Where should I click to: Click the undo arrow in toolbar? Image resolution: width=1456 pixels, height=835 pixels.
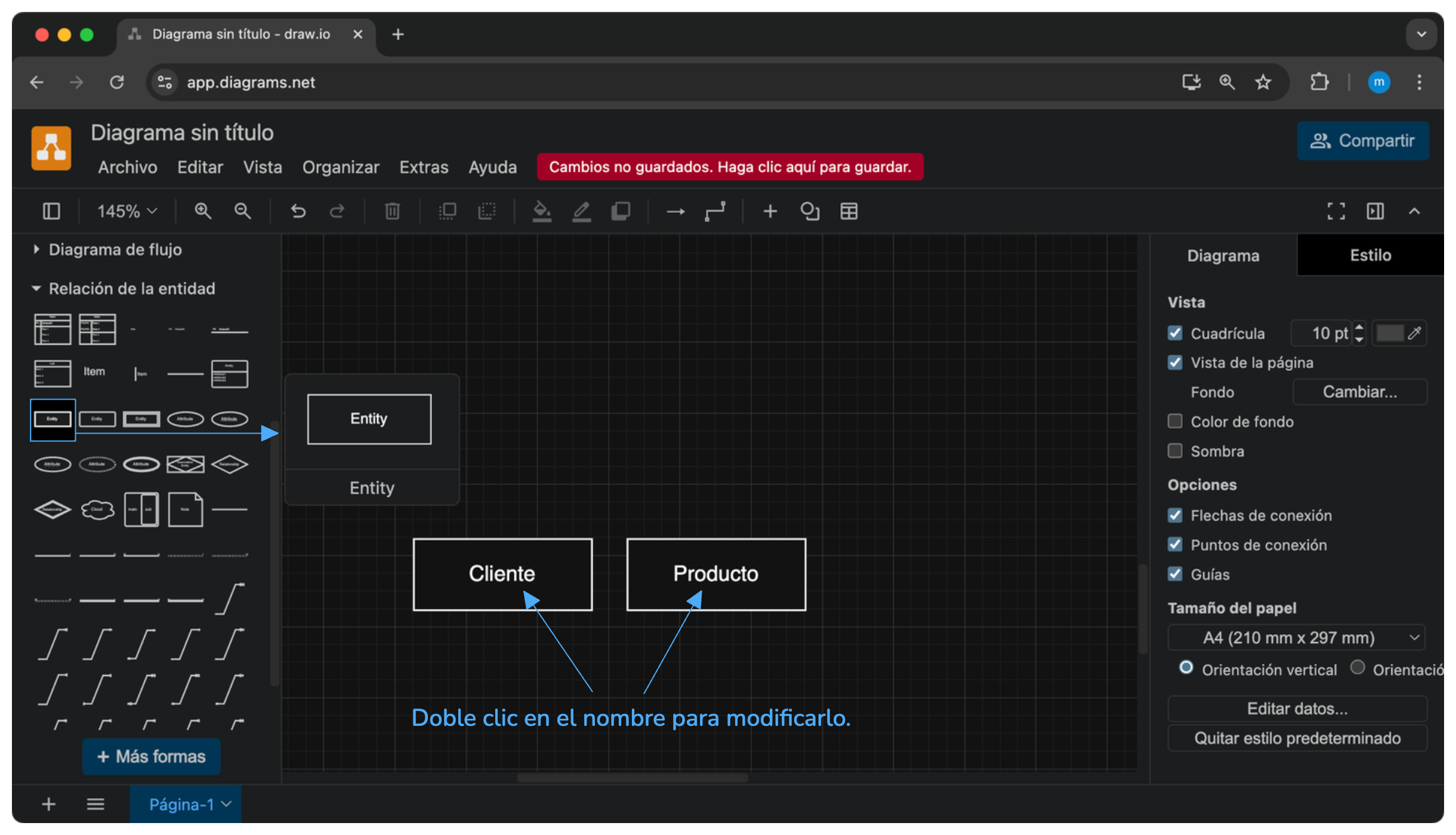[x=298, y=211]
